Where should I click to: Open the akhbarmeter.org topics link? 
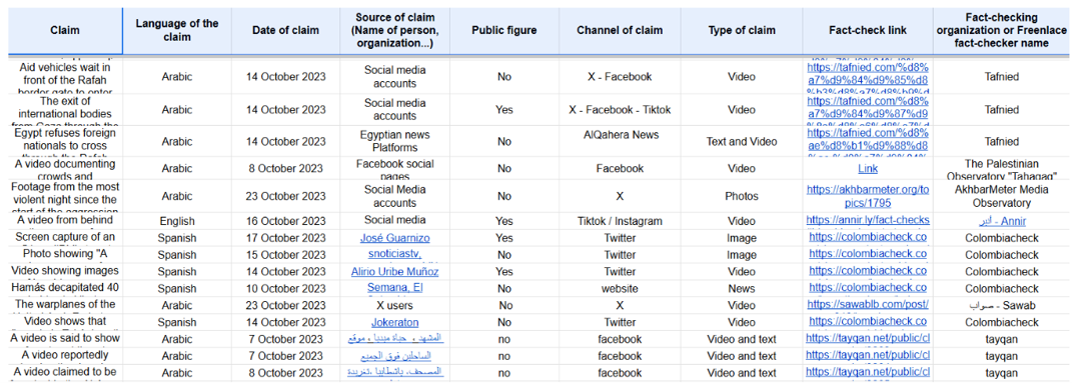click(x=868, y=196)
